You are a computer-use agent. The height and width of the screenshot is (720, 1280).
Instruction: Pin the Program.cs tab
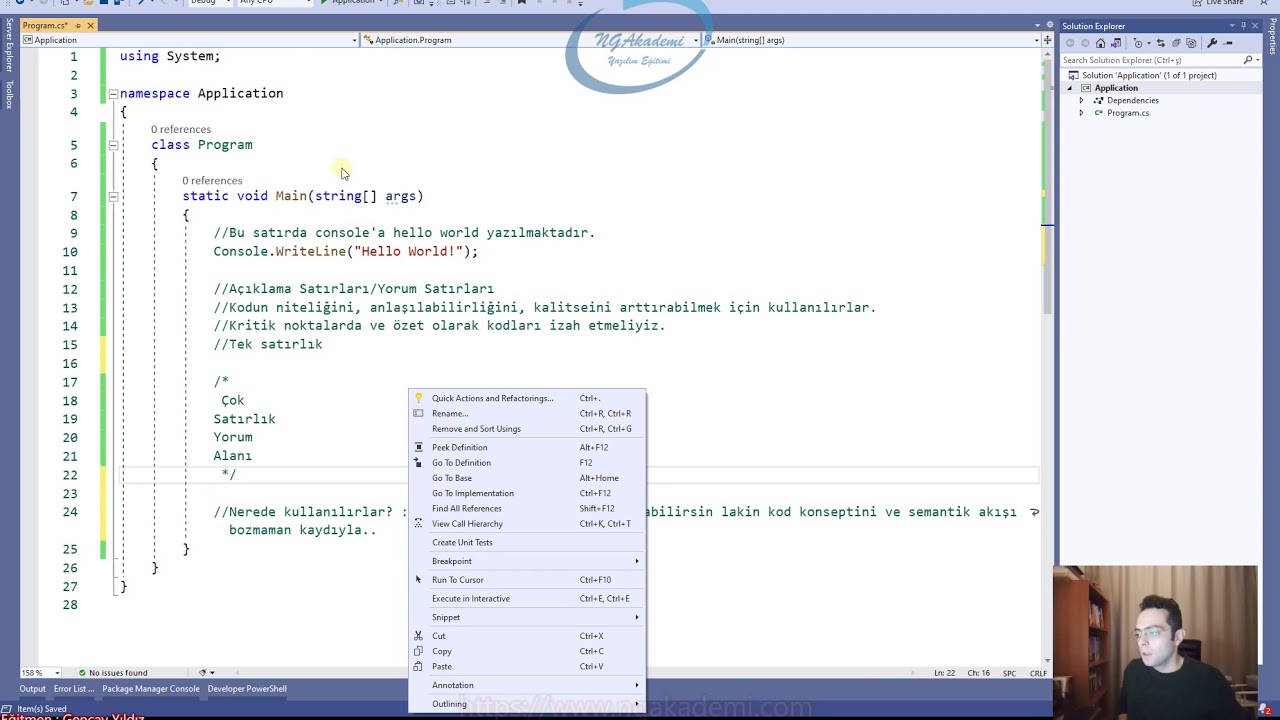pos(77,26)
